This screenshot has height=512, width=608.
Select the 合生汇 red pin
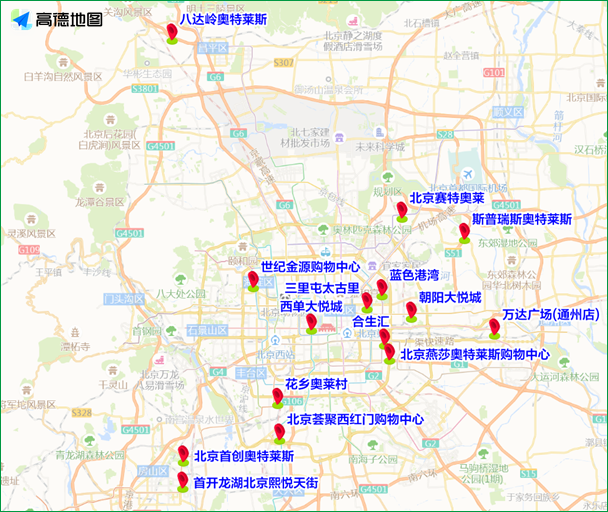point(384,337)
